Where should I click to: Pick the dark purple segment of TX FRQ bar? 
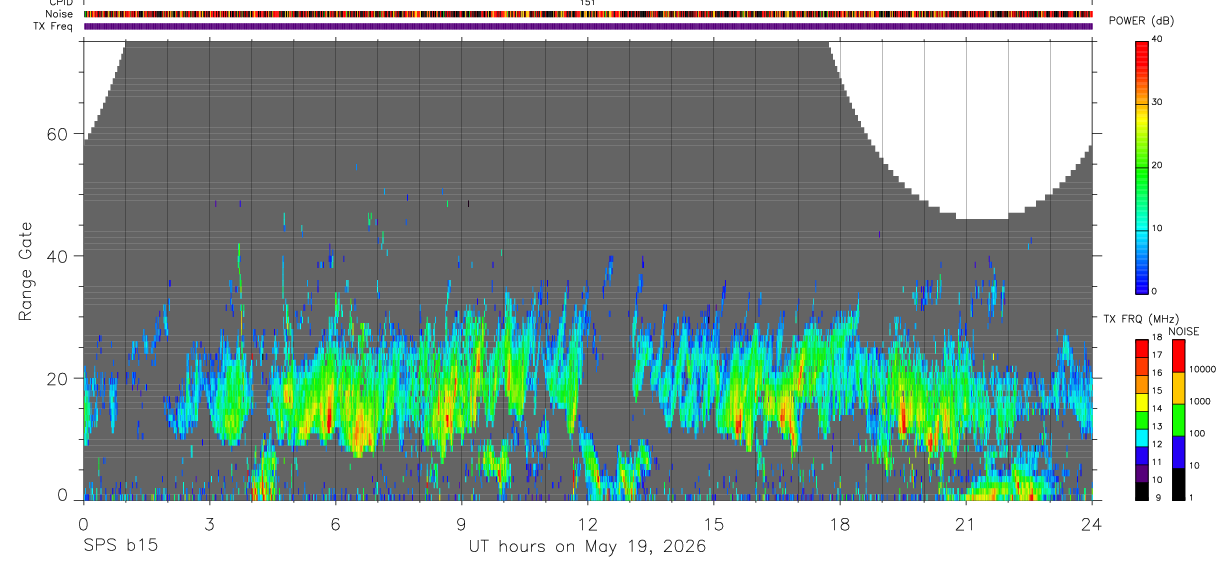pyautogui.click(x=1141, y=473)
